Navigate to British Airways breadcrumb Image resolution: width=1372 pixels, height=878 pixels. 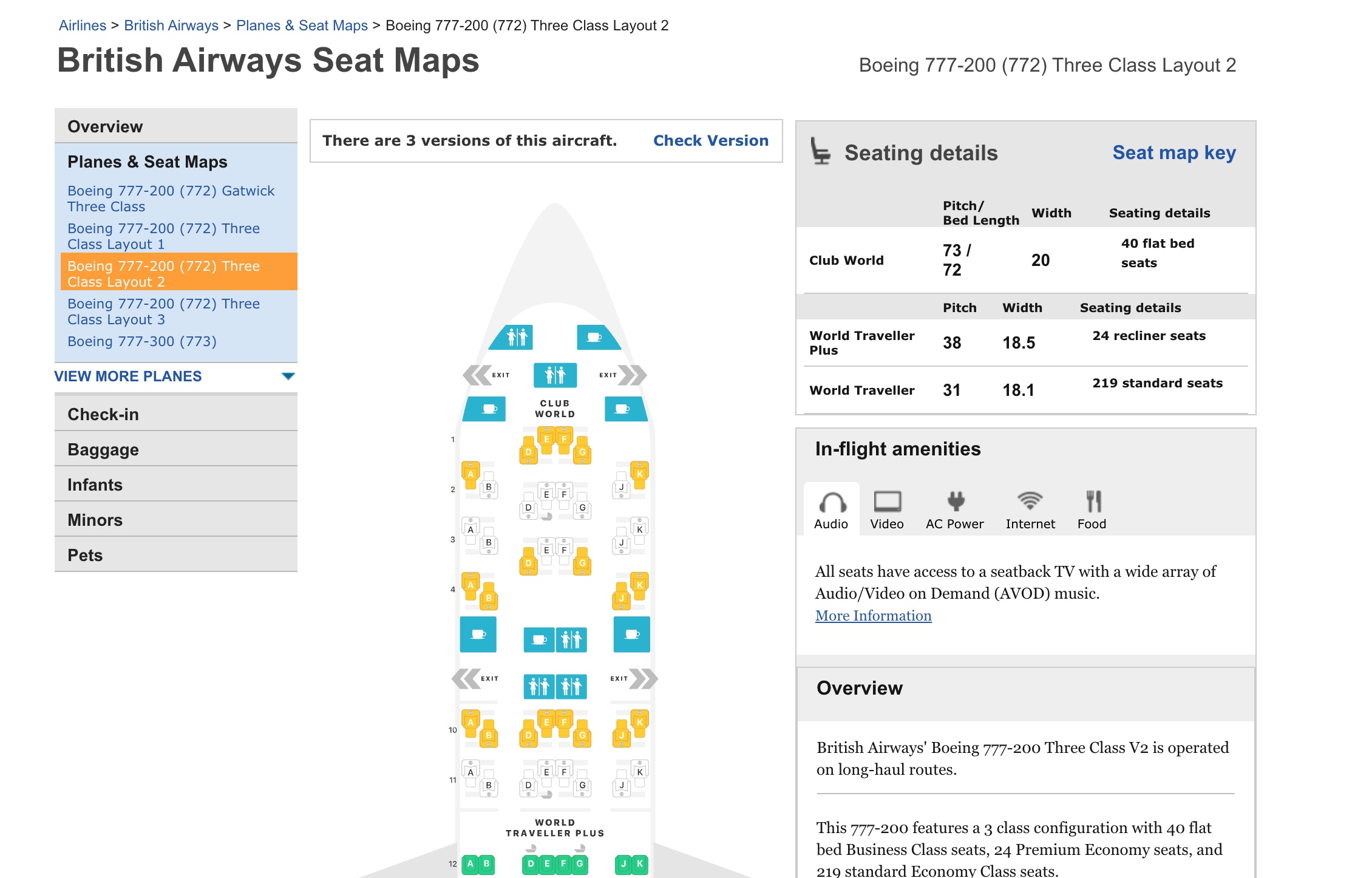coord(171,26)
